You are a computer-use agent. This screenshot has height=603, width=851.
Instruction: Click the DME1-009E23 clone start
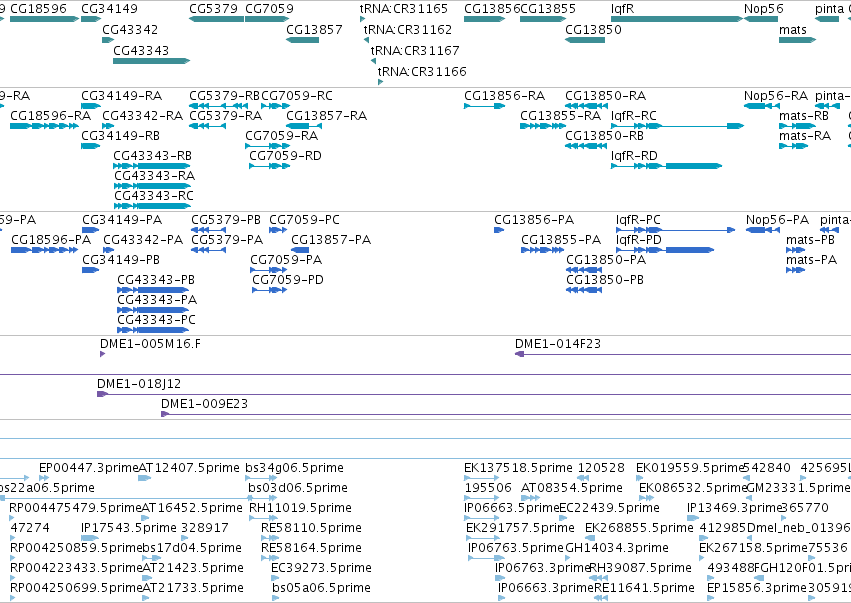point(165,414)
